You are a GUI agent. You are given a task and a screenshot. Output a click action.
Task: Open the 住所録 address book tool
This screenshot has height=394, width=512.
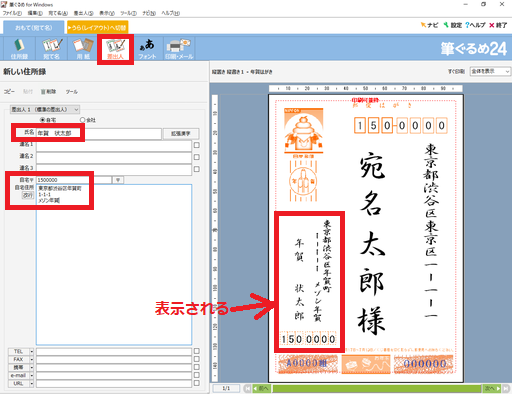[x=19, y=49]
